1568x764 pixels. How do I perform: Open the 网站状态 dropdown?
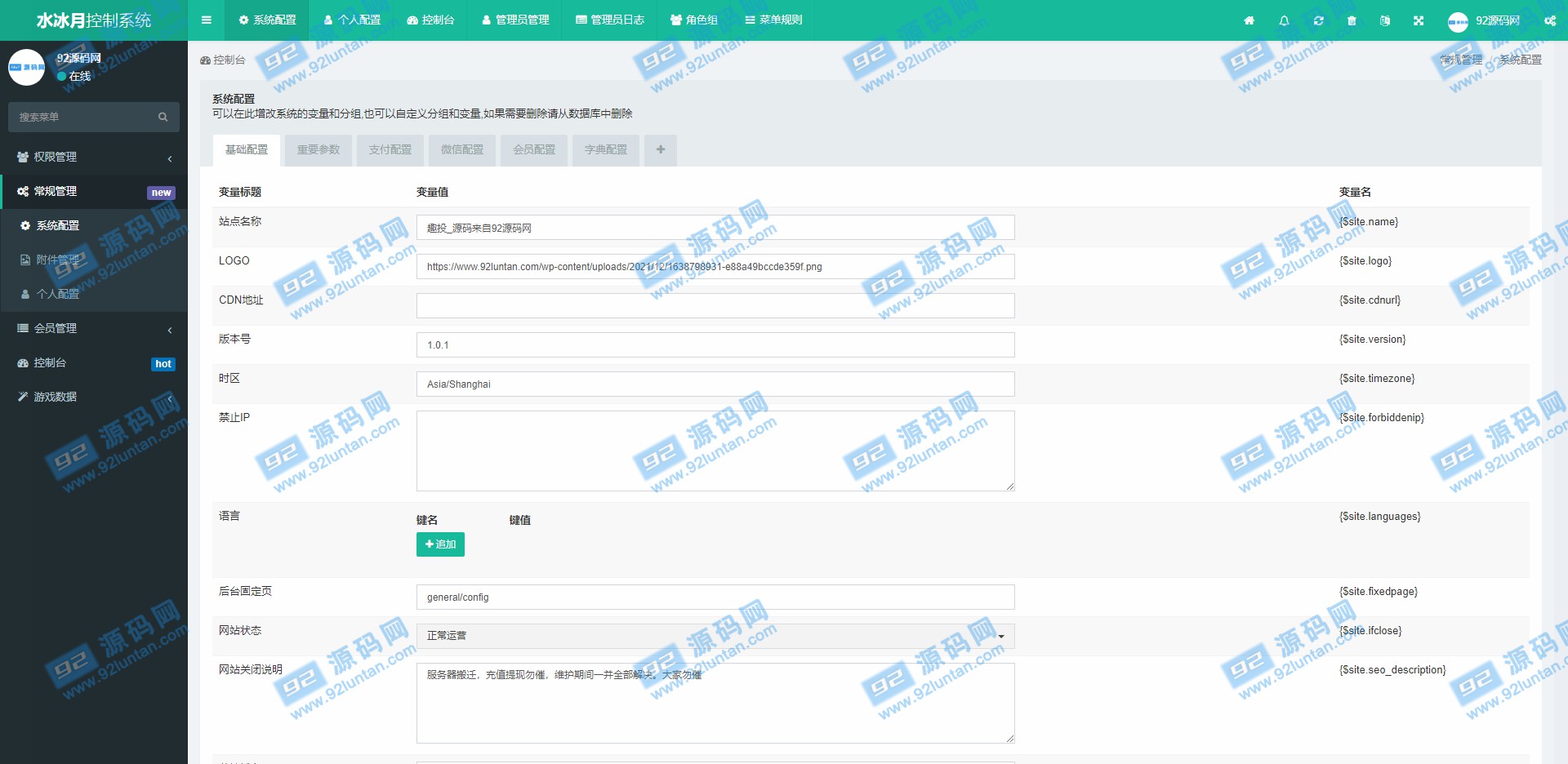715,637
